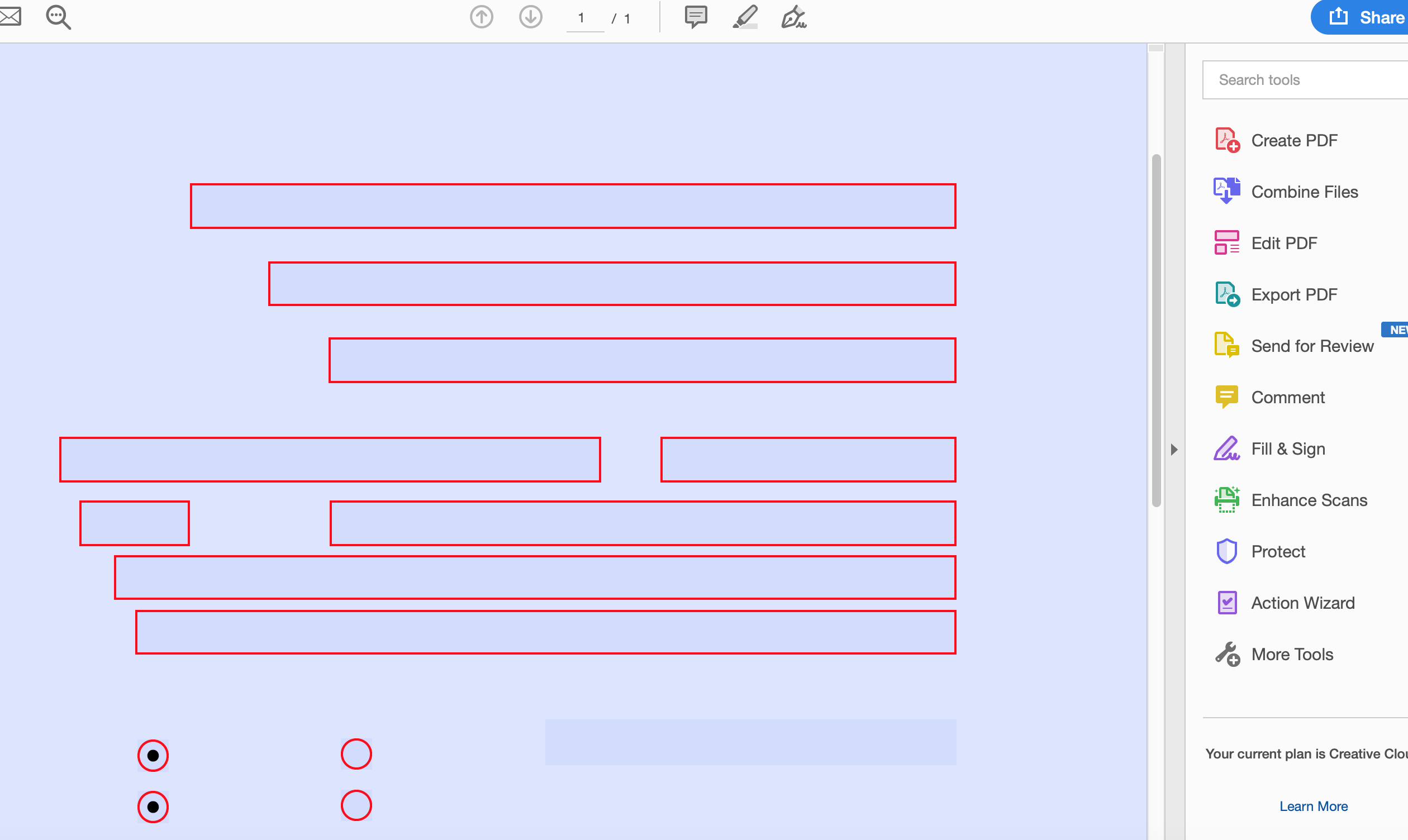Click the Comment tool icon
Screen dimensions: 1408x840
pos(1227,396)
